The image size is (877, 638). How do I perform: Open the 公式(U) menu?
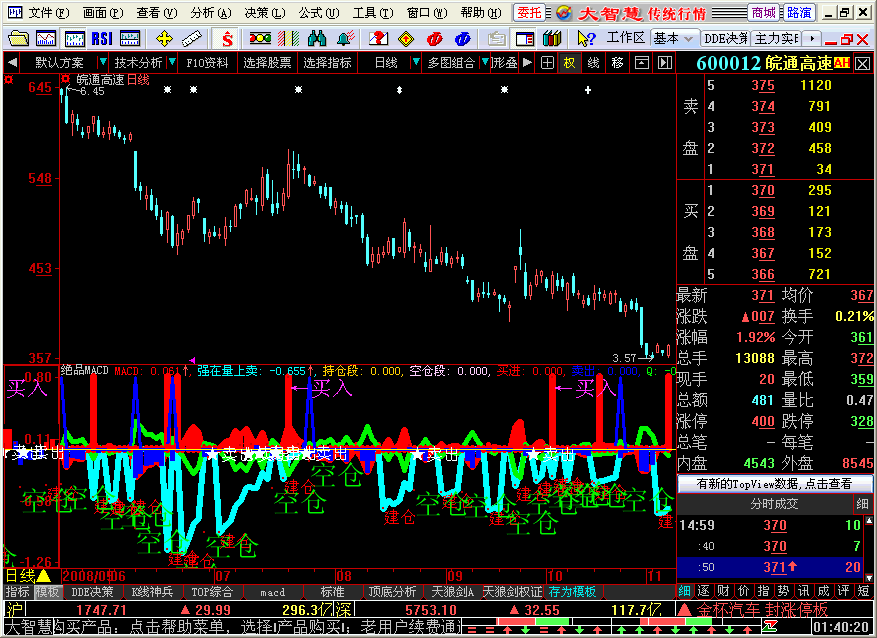(319, 12)
